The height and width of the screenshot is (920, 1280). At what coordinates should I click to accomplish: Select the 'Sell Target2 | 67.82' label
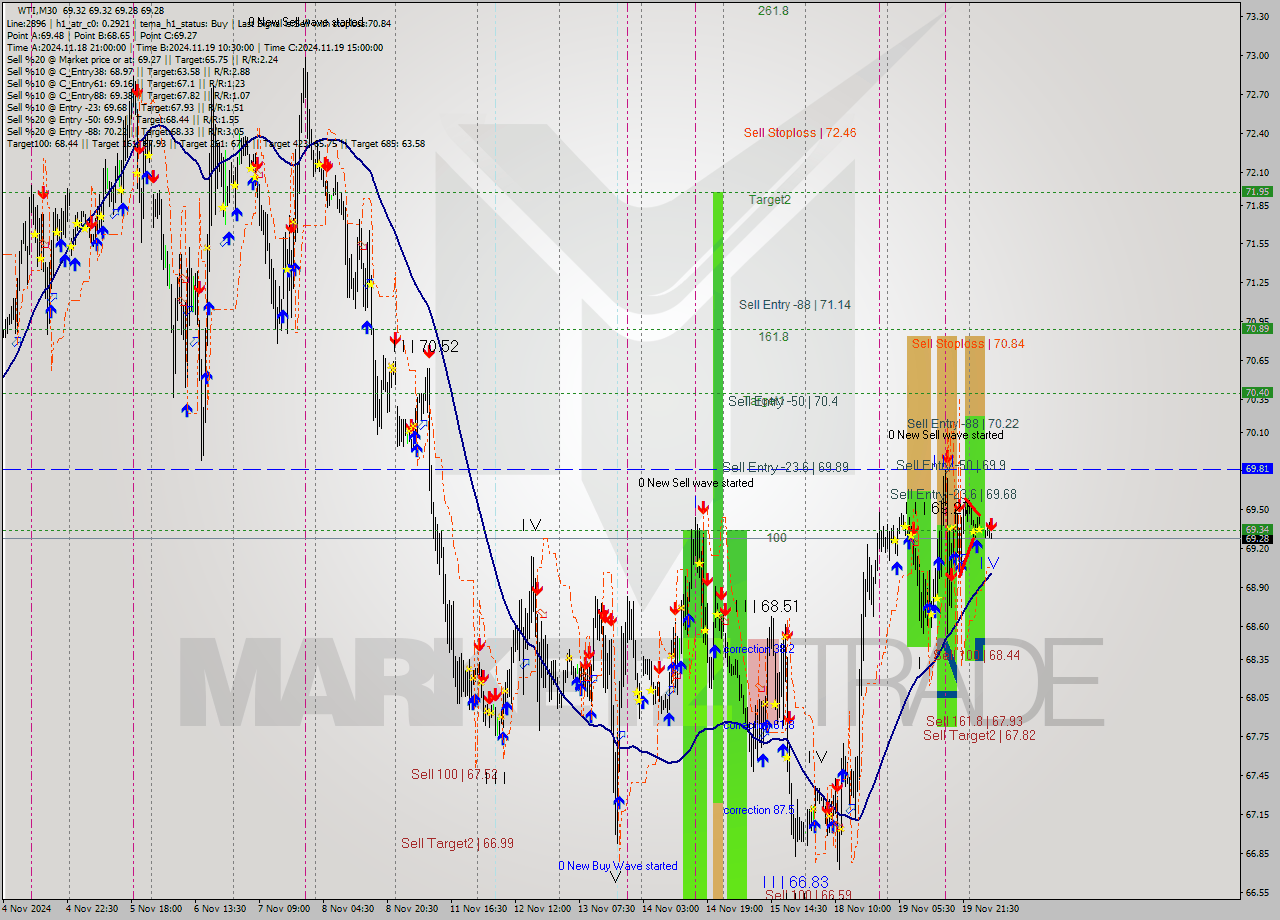(x=979, y=735)
